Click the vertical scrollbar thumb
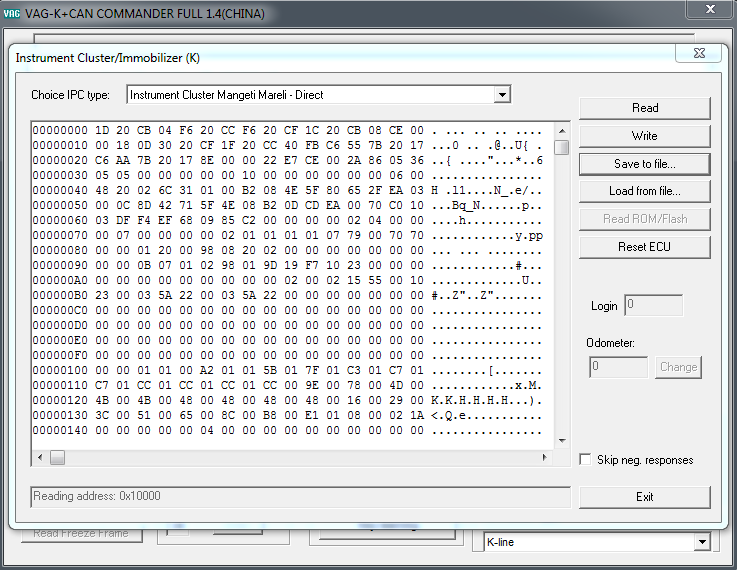This screenshot has height=570, width=737. coord(562,148)
